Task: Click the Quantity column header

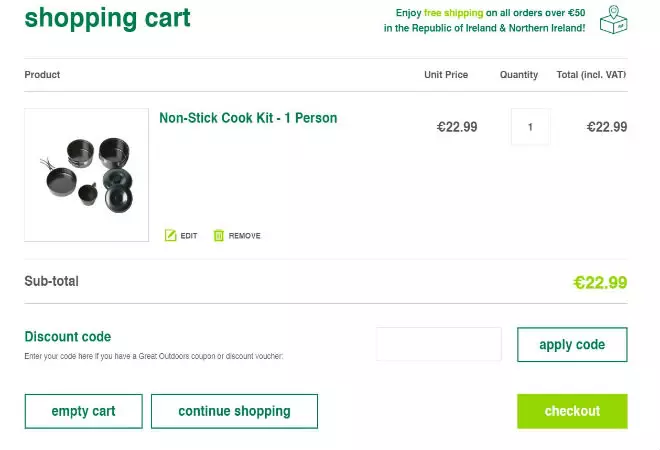Action: coord(519,75)
